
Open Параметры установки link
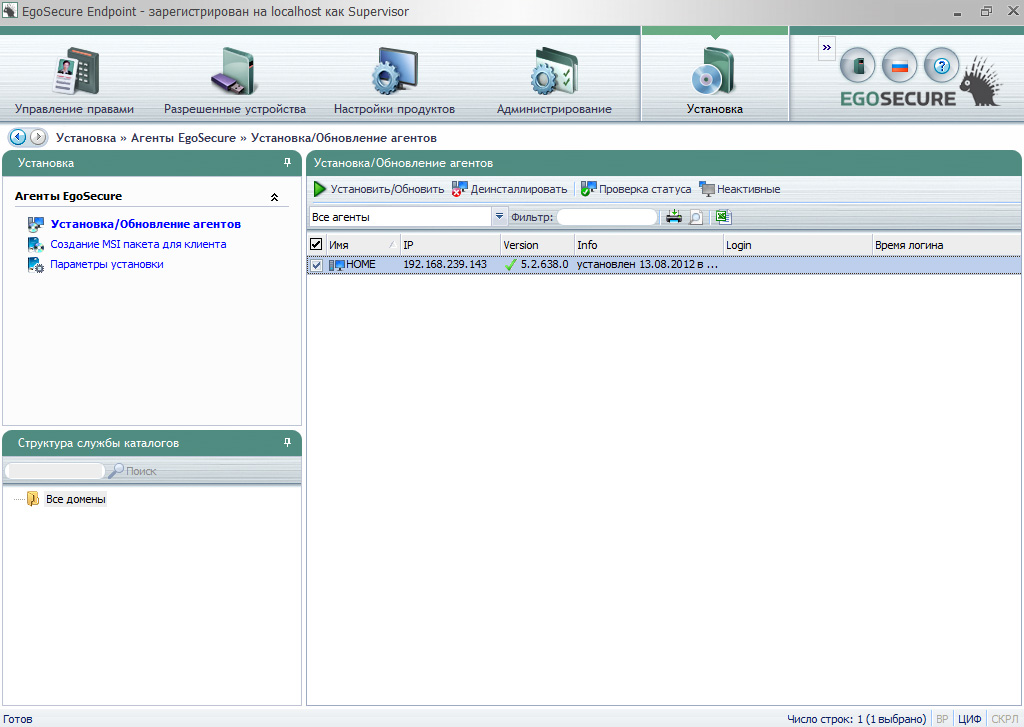pos(107,265)
